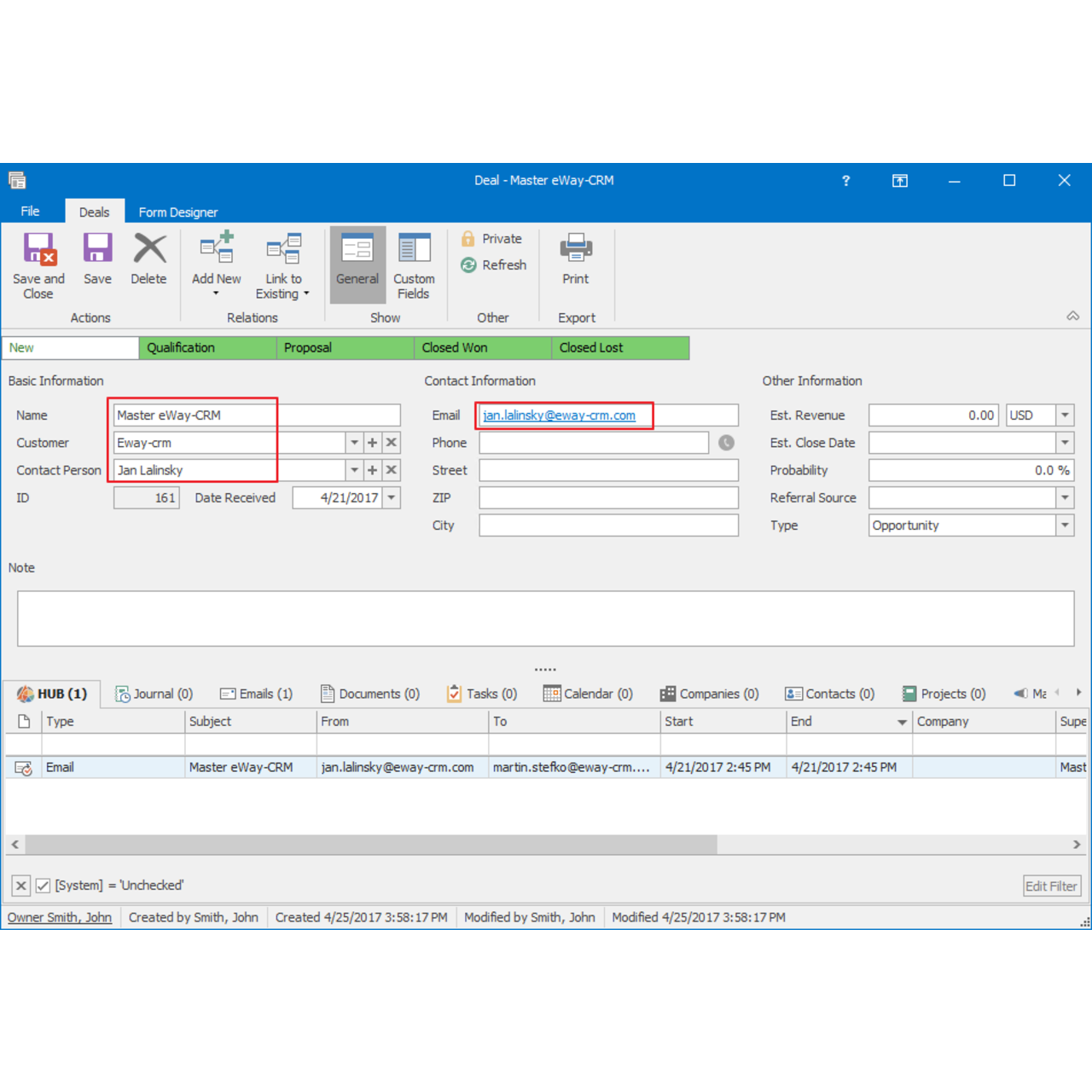The height and width of the screenshot is (1092, 1092).
Task: Open the Date Received date picker
Action: pos(391,497)
